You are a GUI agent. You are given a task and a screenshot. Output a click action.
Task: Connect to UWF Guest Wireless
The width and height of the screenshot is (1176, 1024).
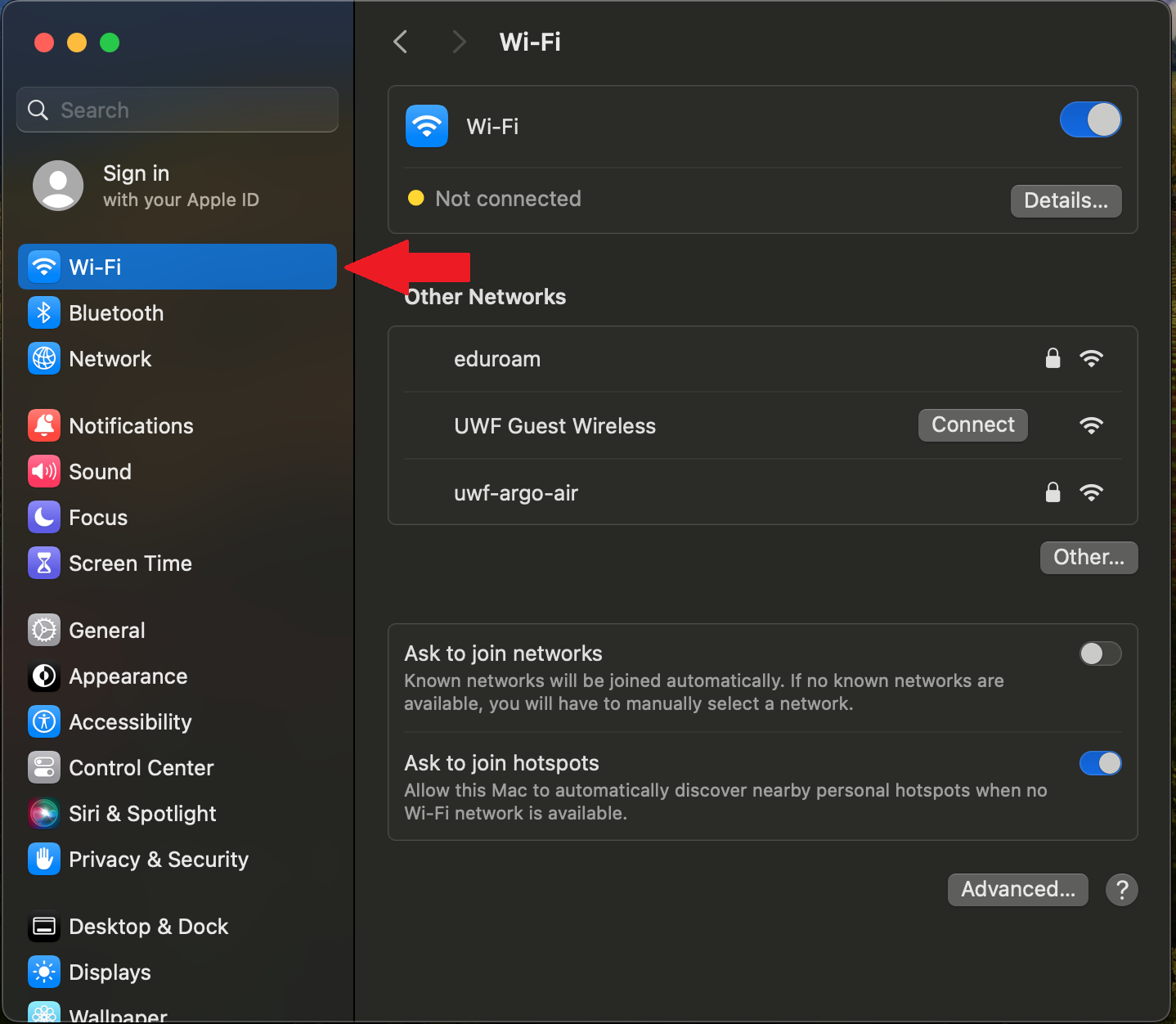(x=972, y=425)
